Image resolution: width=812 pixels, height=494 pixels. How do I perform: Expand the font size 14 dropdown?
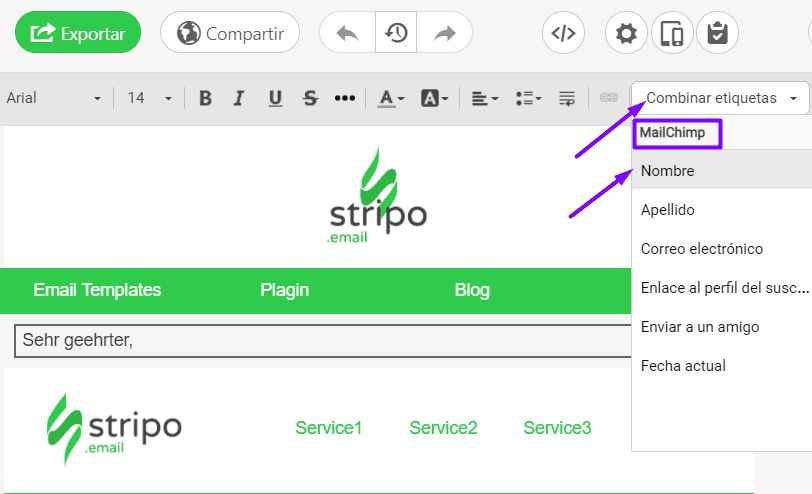pos(150,98)
